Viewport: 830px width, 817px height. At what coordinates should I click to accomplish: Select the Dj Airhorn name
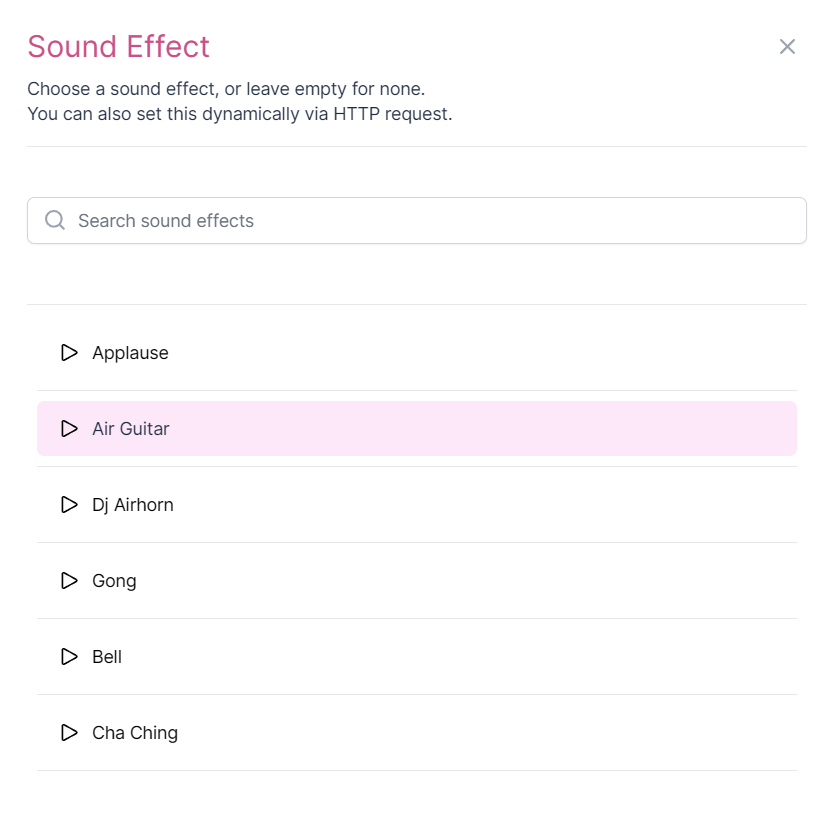133,505
